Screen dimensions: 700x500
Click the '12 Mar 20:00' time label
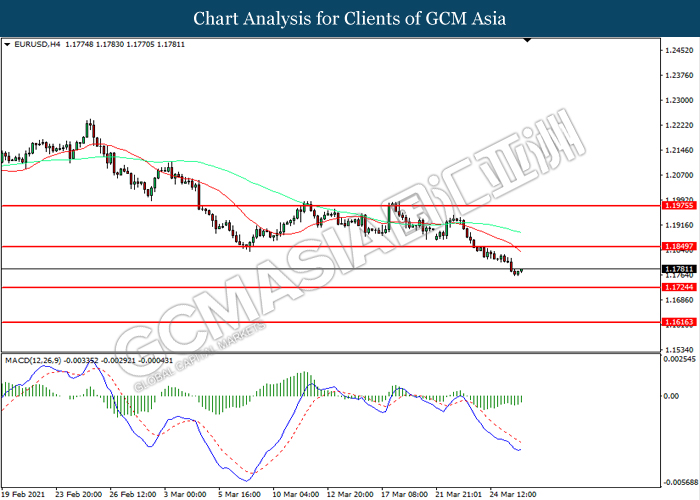tap(350, 494)
